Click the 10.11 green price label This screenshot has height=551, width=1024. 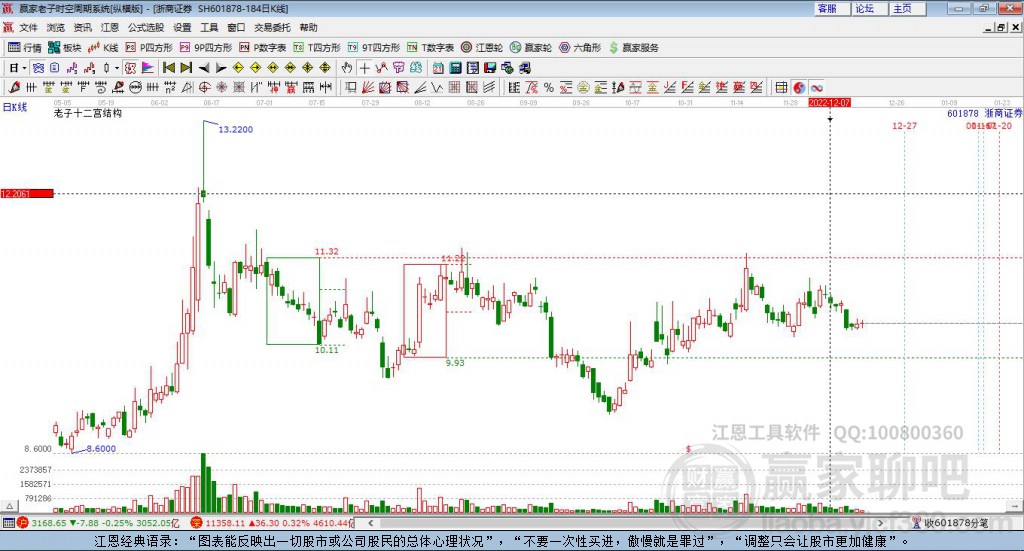point(327,349)
